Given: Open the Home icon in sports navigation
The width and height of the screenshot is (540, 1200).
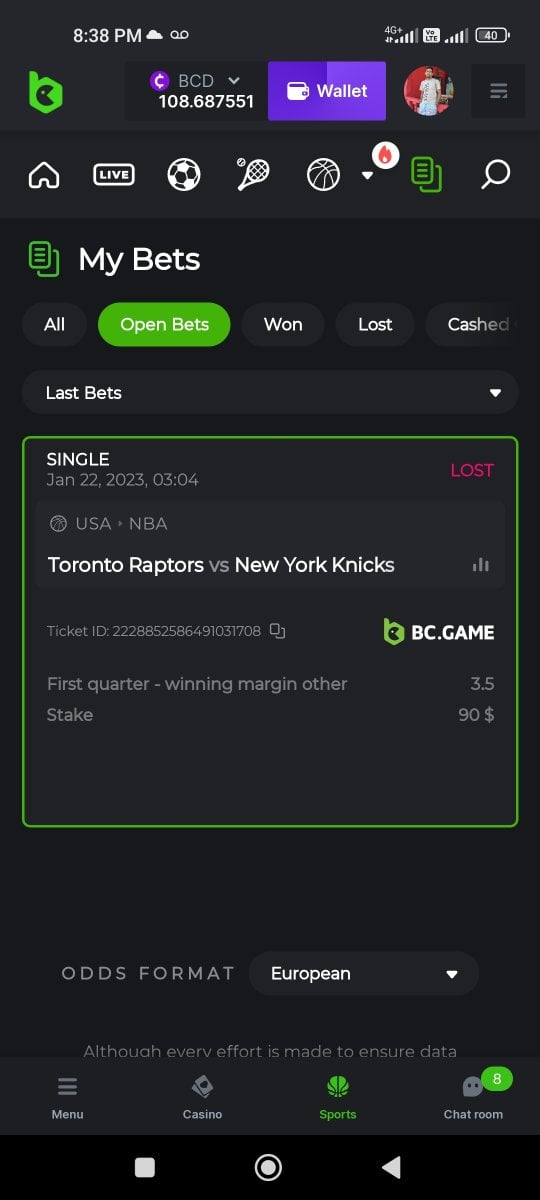Looking at the screenshot, I should coord(44,175).
